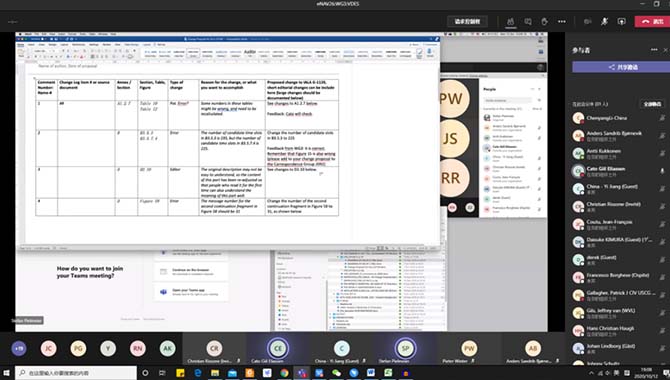Select Anders Sandvik AB video tile
The image size is (670, 380).
pyautogui.click(x=532, y=349)
